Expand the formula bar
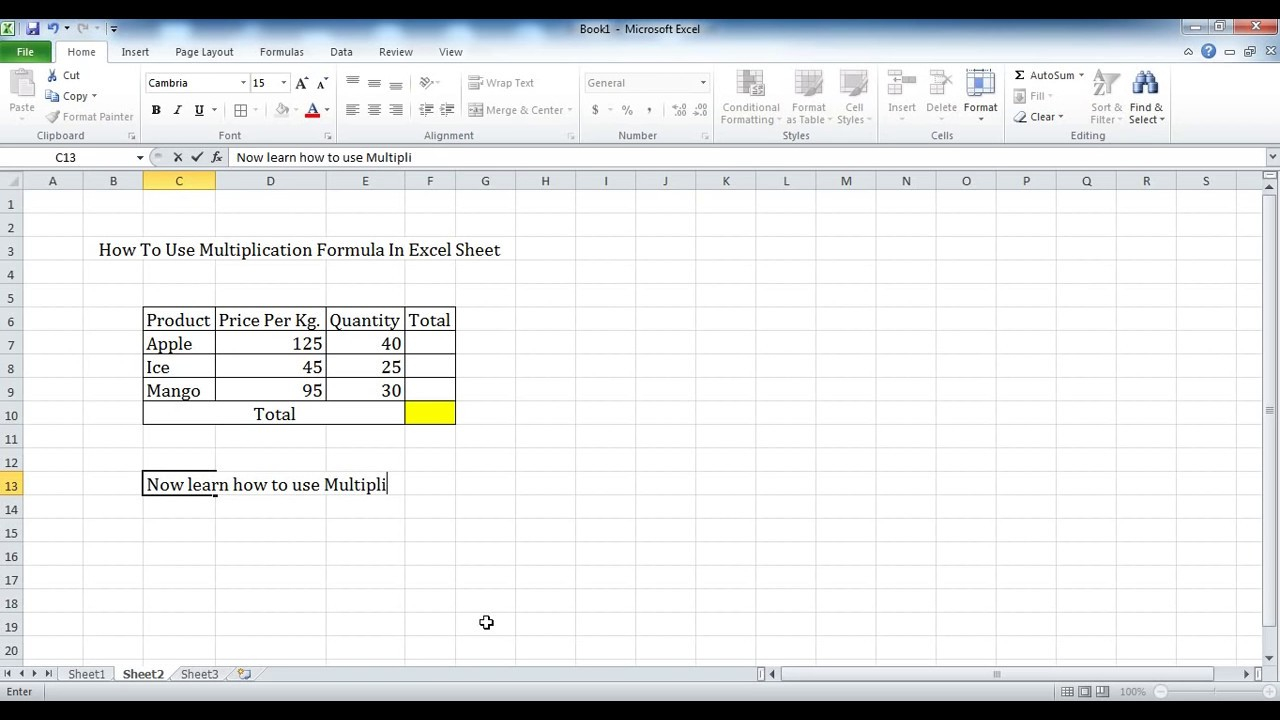 pos(1272,157)
